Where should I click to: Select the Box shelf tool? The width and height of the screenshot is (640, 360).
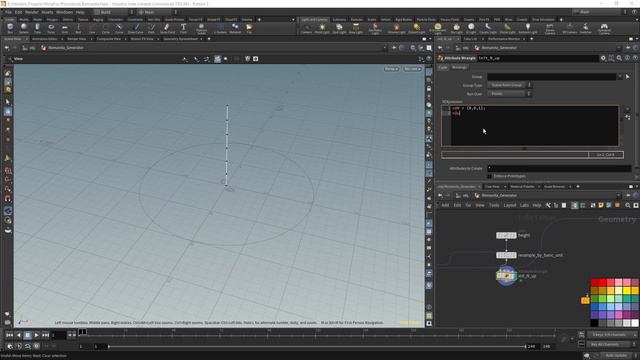click(10, 28)
